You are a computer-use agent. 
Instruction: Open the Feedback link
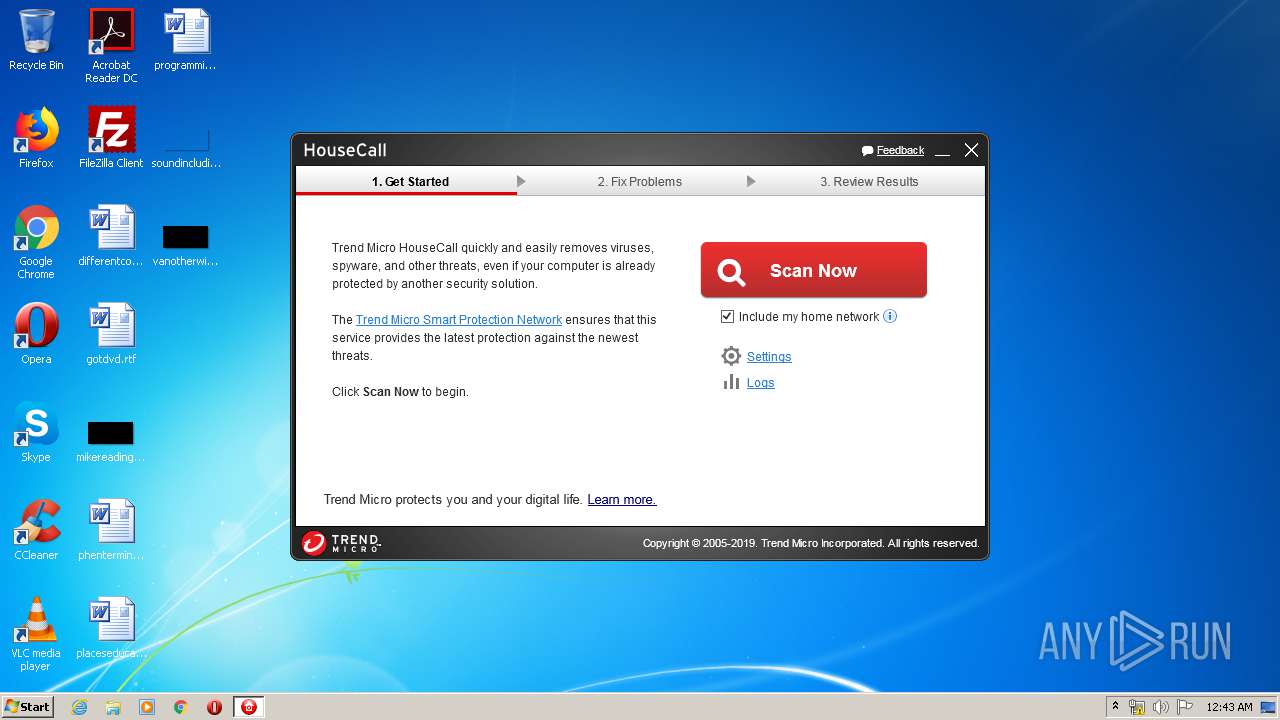[900, 151]
